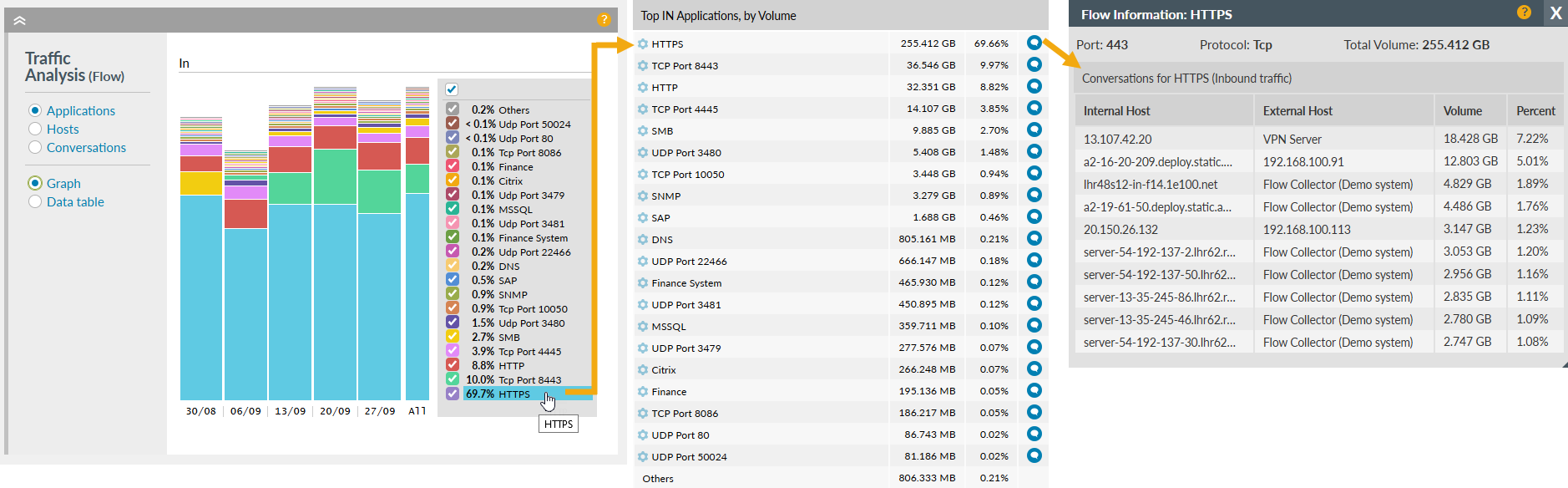This screenshot has width=1568, height=488.
Task: Click gear icon next to SMB application
Action: pyautogui.click(x=642, y=131)
